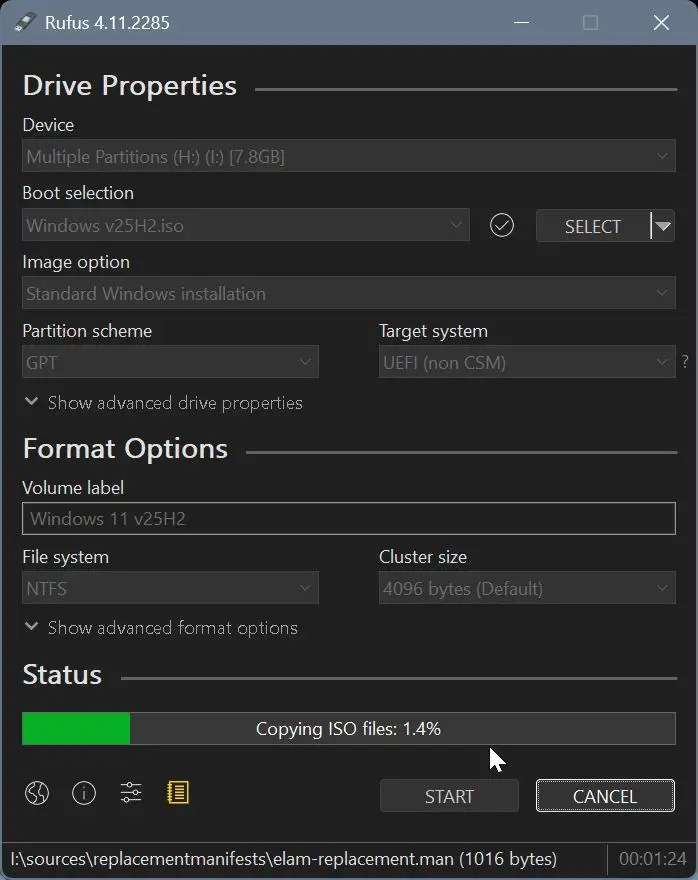Expand advanced format options
This screenshot has width=698, height=880.
click(x=160, y=628)
